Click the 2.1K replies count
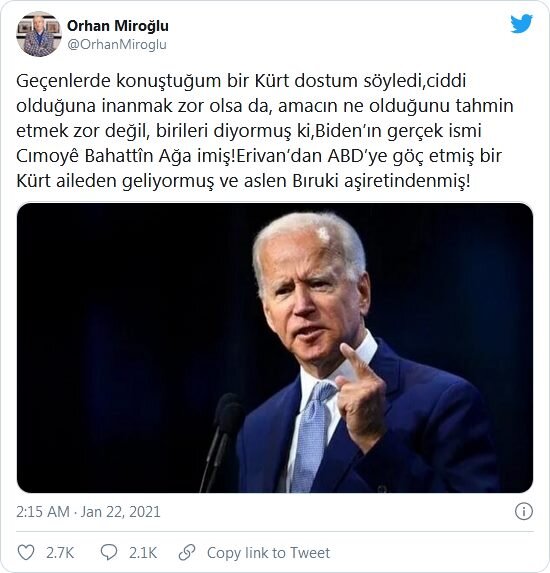This screenshot has height=573, width=550. pyautogui.click(x=143, y=553)
